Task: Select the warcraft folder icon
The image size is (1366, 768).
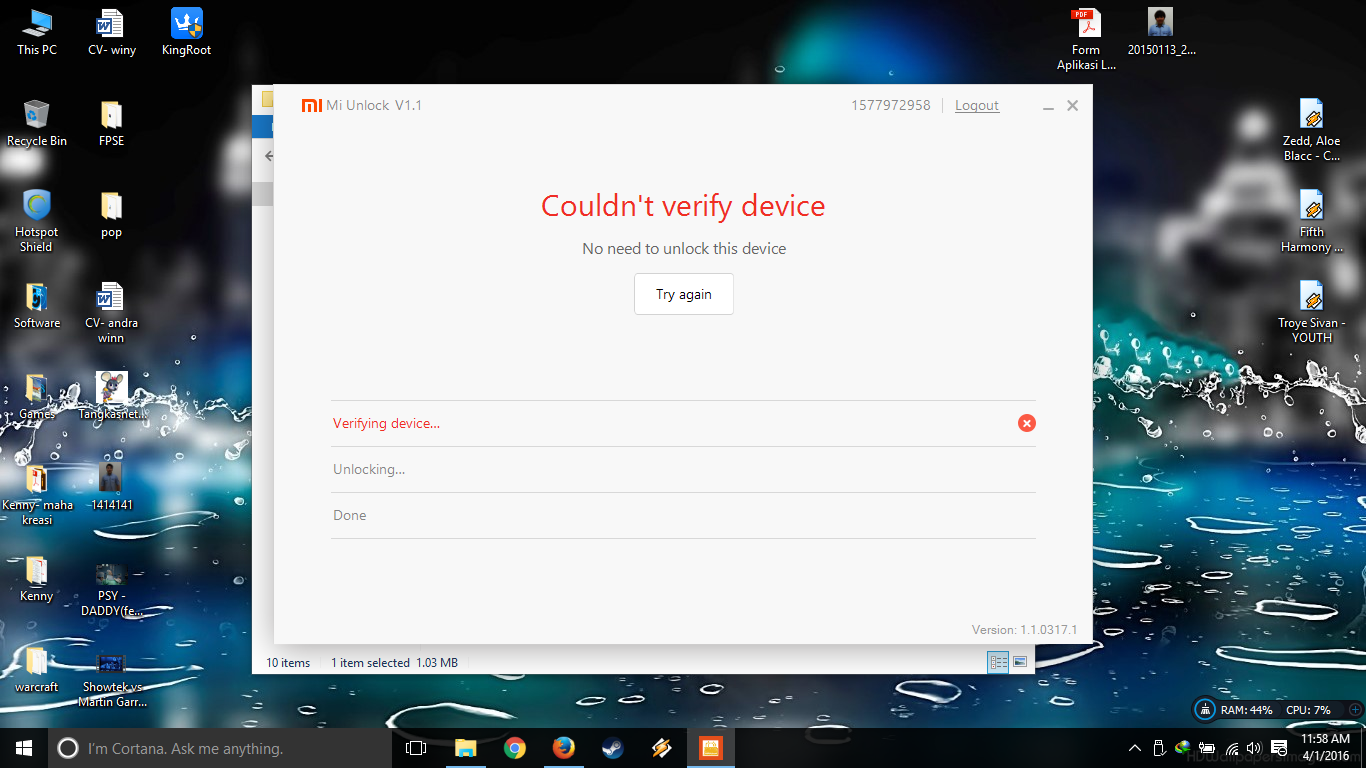Action: [37, 669]
